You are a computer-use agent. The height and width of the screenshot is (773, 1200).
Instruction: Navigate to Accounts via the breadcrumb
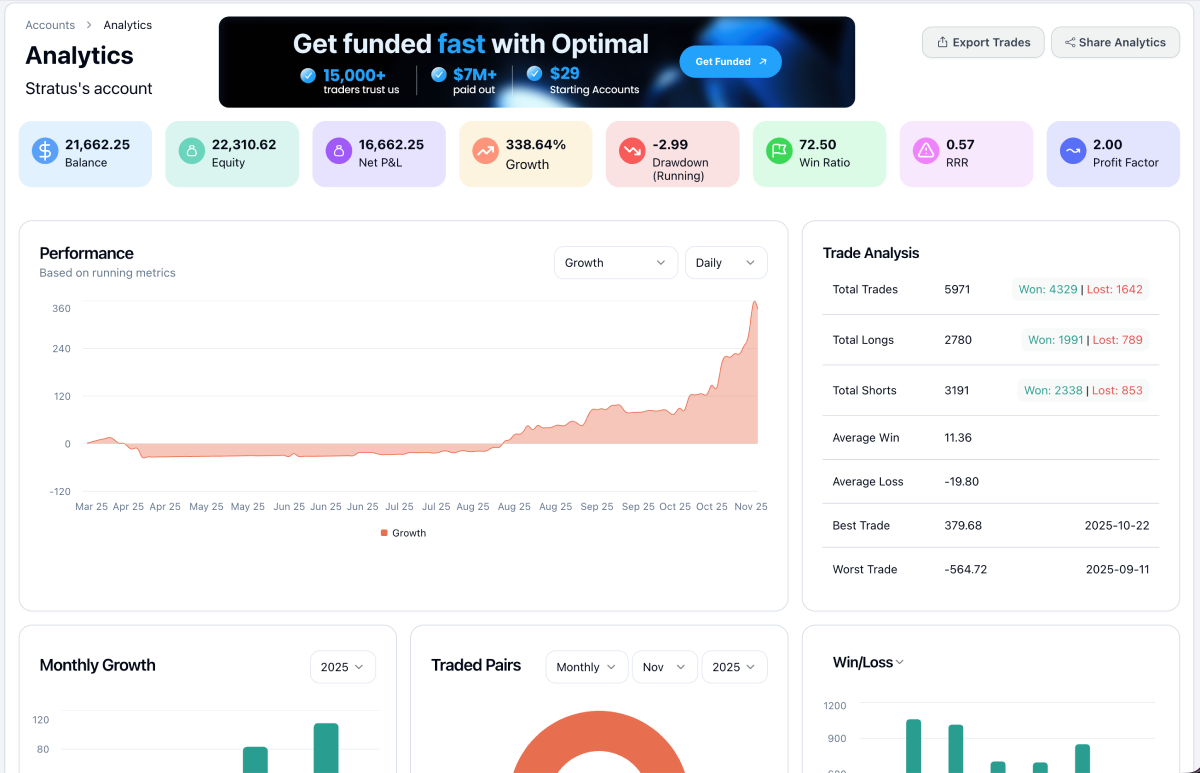coord(50,24)
